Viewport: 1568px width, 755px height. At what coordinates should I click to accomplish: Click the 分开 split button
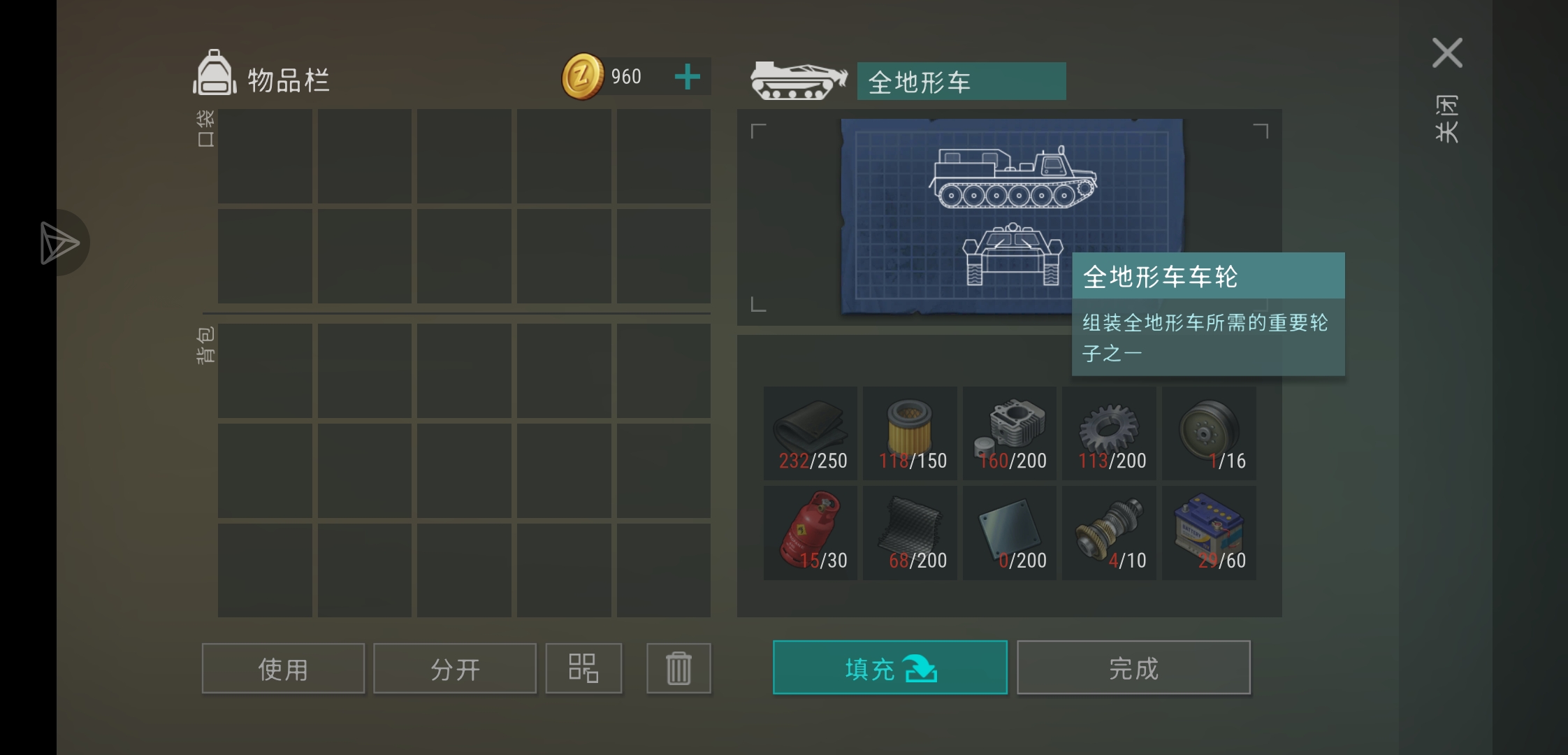455,668
